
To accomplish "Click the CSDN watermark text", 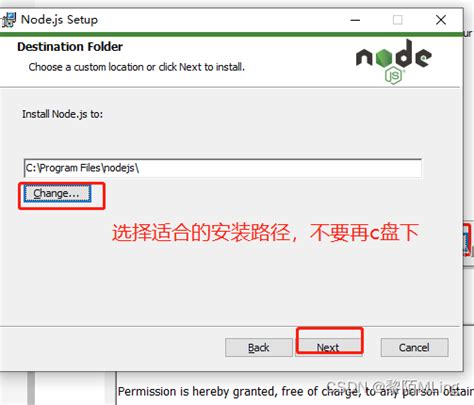I will pyautogui.click(x=393, y=386).
